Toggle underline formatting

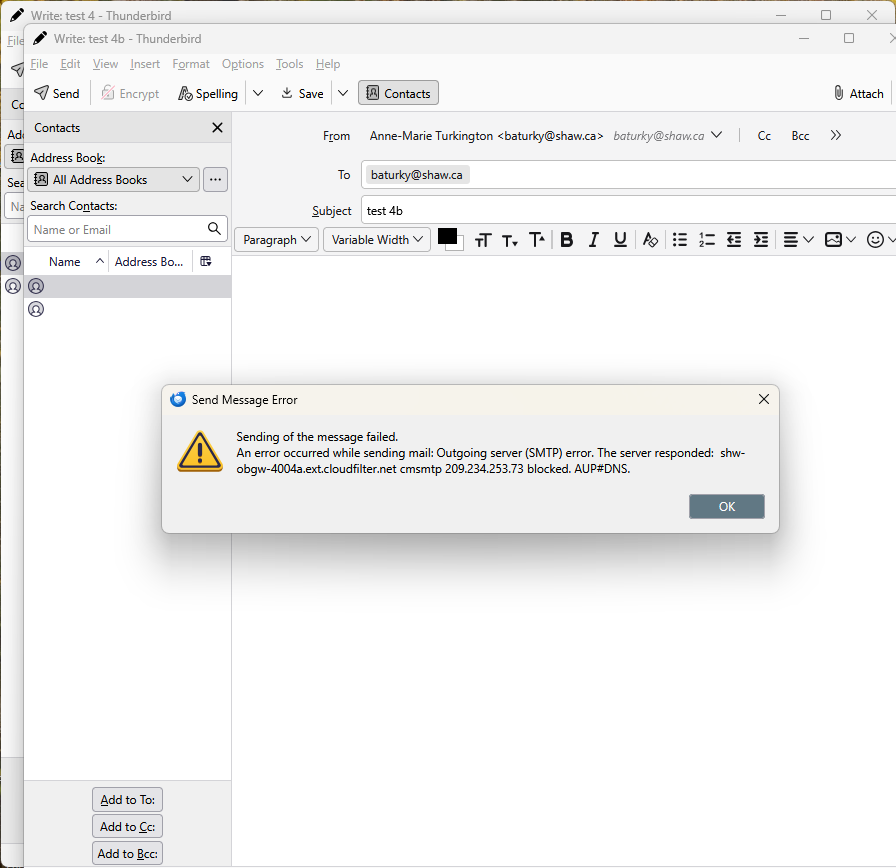[620, 240]
